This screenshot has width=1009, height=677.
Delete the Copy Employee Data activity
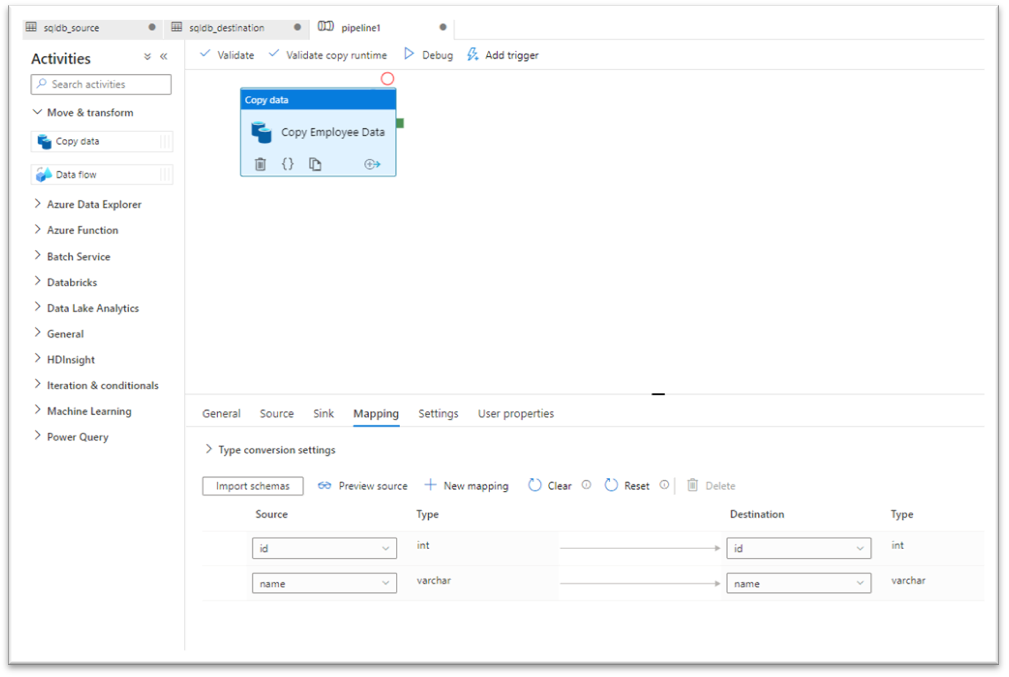point(261,164)
